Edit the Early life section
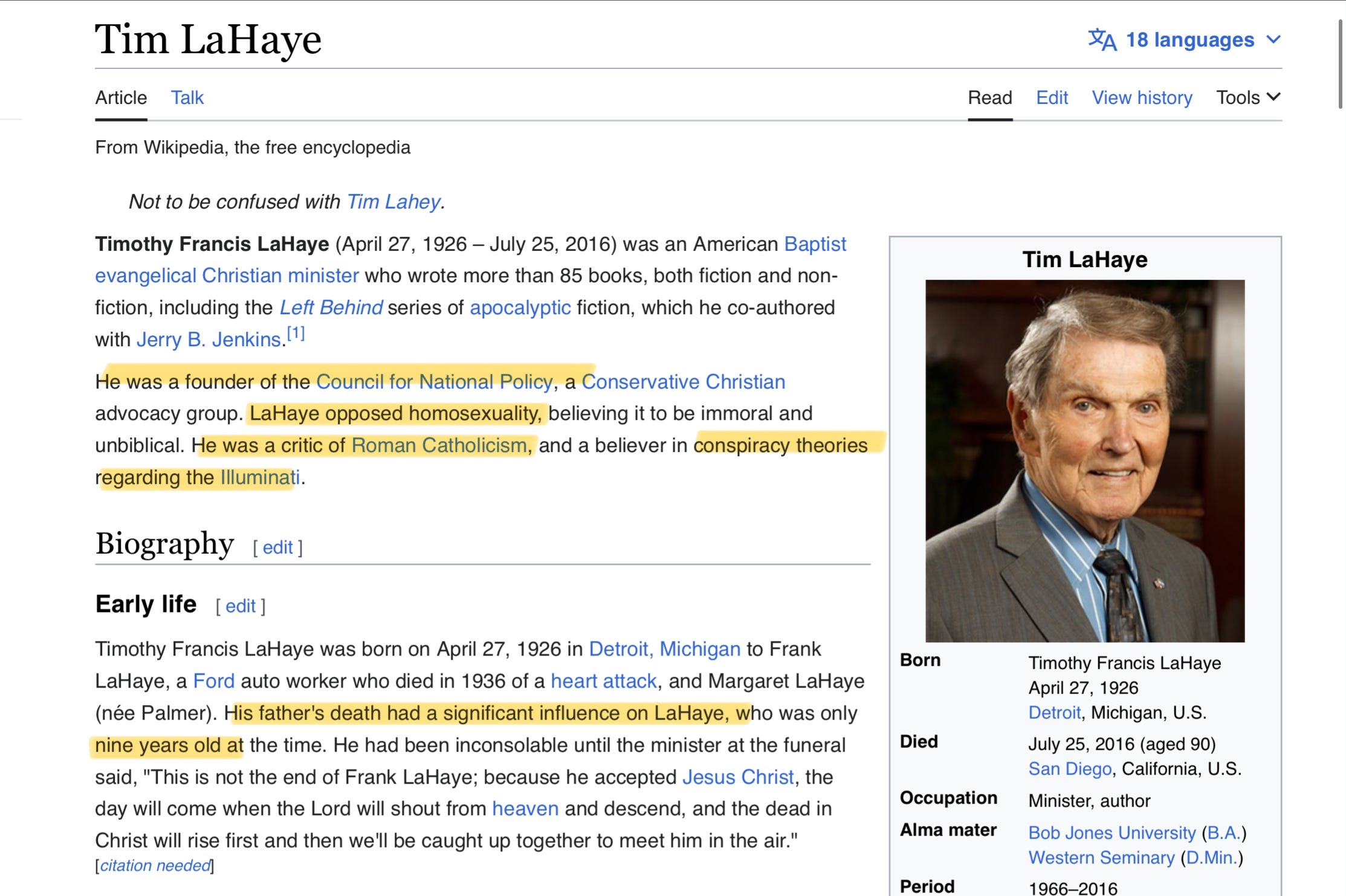Viewport: 1346px width, 896px height. 241,606
